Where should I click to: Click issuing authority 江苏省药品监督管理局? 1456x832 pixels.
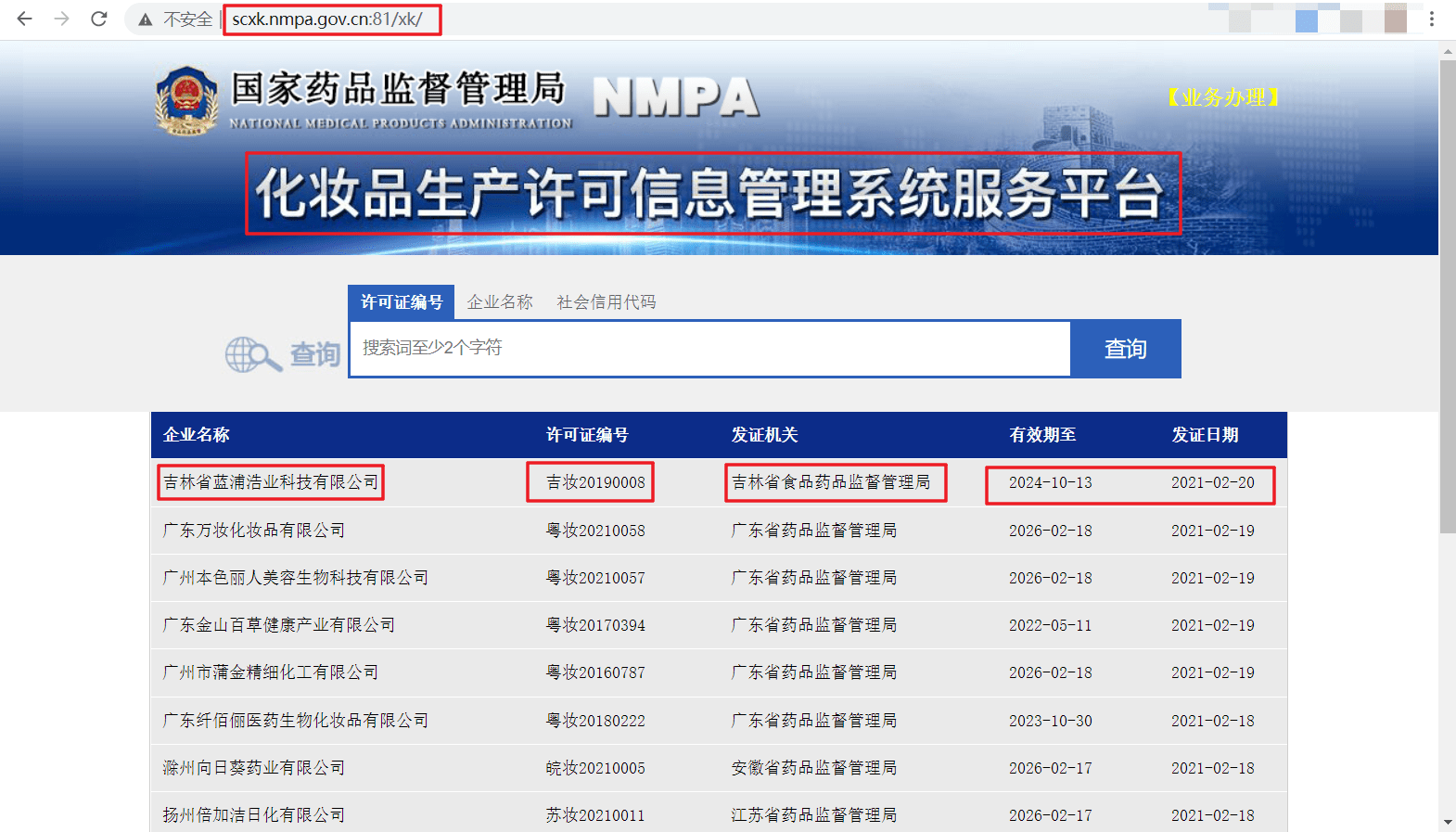(x=814, y=815)
